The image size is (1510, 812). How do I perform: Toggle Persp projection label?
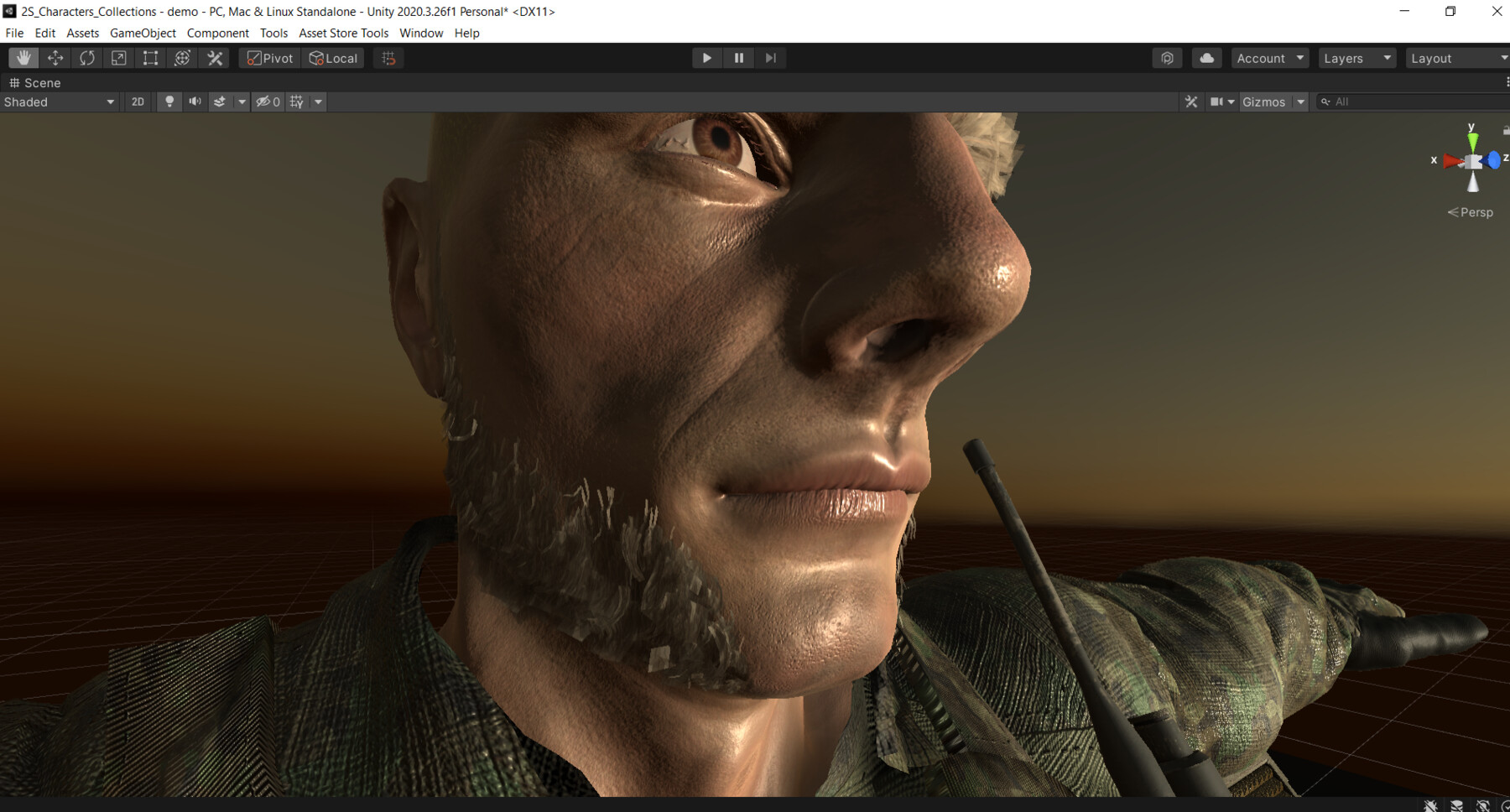[1471, 212]
